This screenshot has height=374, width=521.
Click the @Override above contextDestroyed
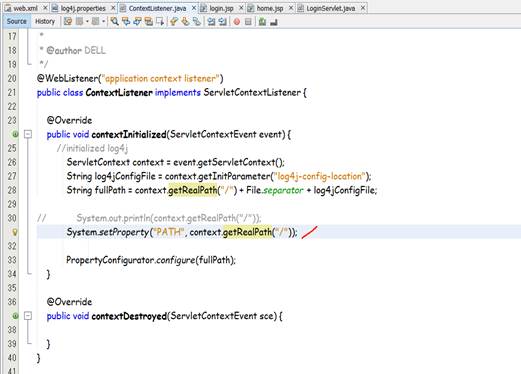pyautogui.click(x=69, y=302)
